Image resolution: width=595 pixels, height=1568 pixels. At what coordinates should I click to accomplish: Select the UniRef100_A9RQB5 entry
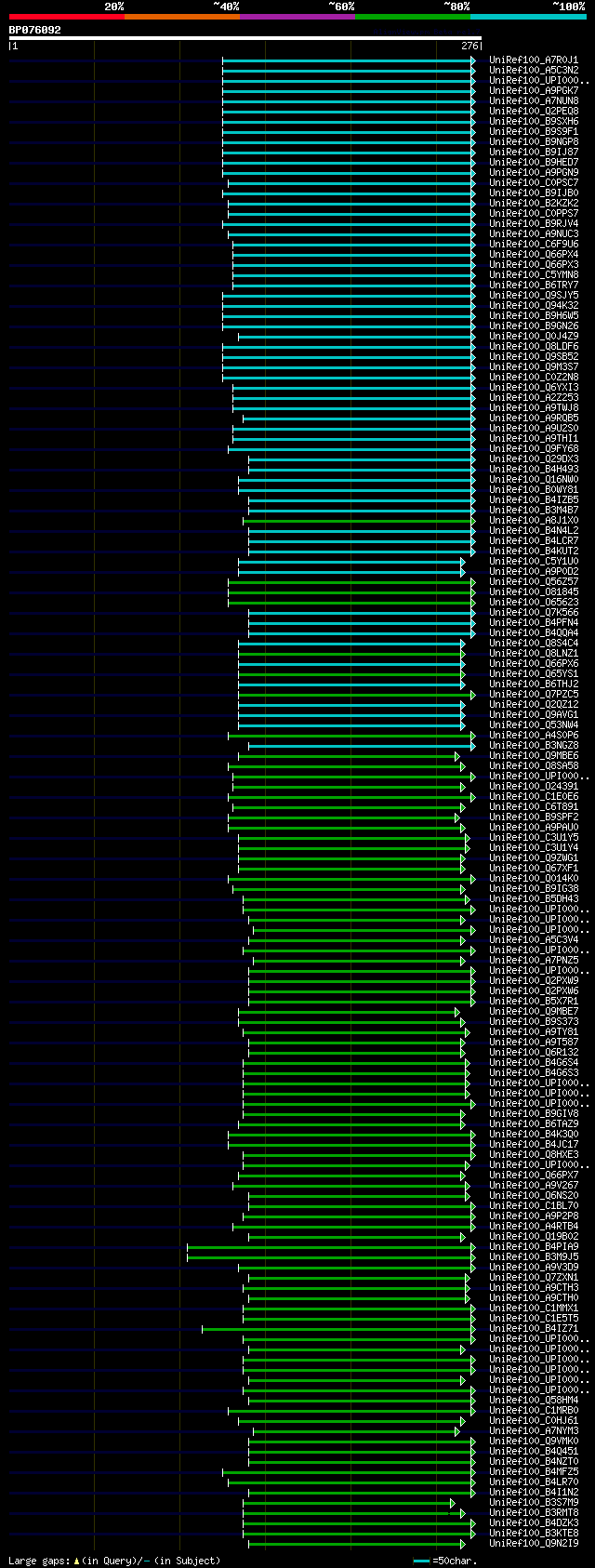point(534,419)
